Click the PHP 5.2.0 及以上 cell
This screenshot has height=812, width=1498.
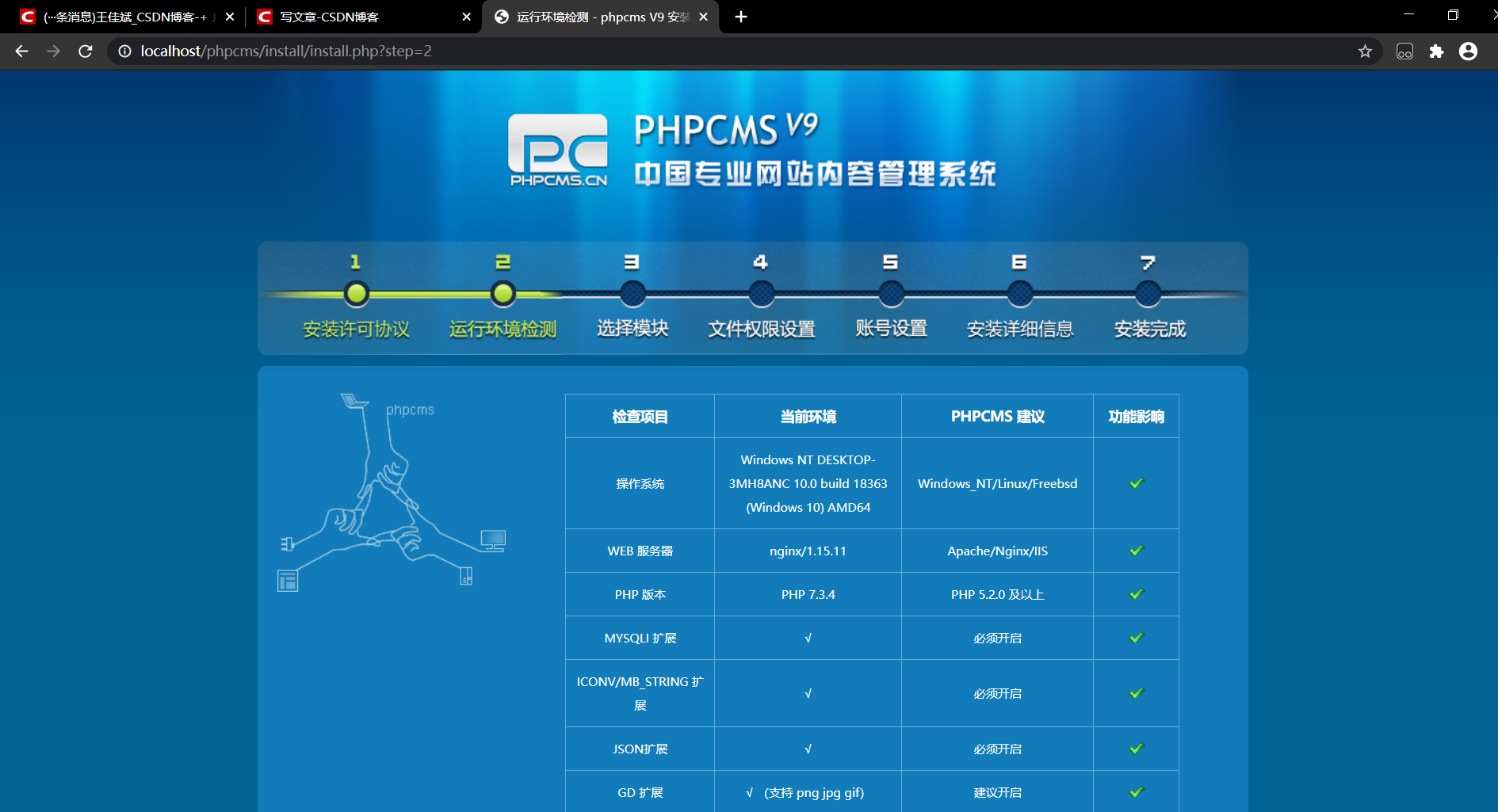[x=998, y=594]
